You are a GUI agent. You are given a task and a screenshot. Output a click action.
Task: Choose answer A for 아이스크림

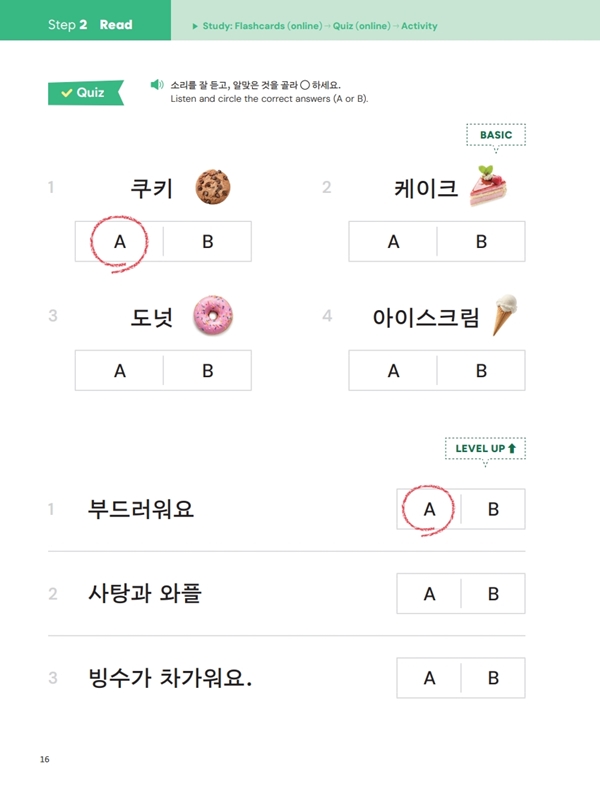[393, 370]
